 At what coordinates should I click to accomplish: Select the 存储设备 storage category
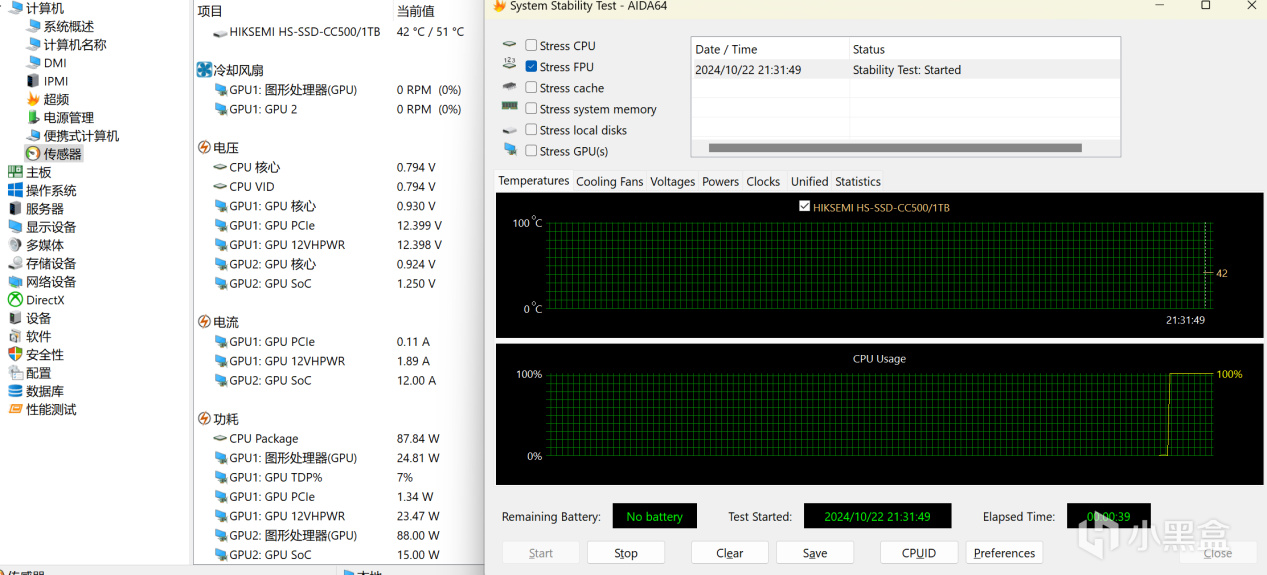(51, 263)
